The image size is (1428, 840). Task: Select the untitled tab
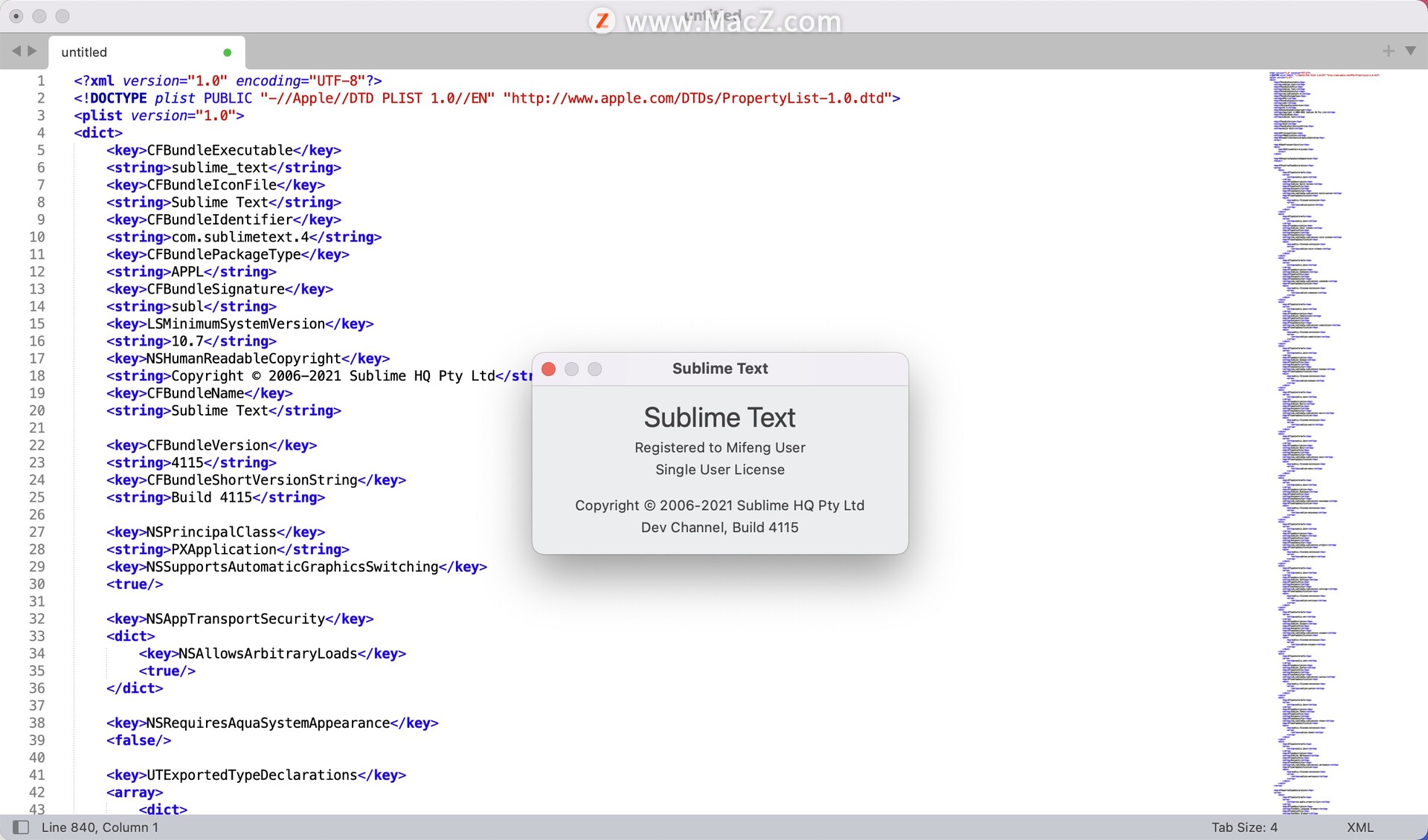pos(147,52)
